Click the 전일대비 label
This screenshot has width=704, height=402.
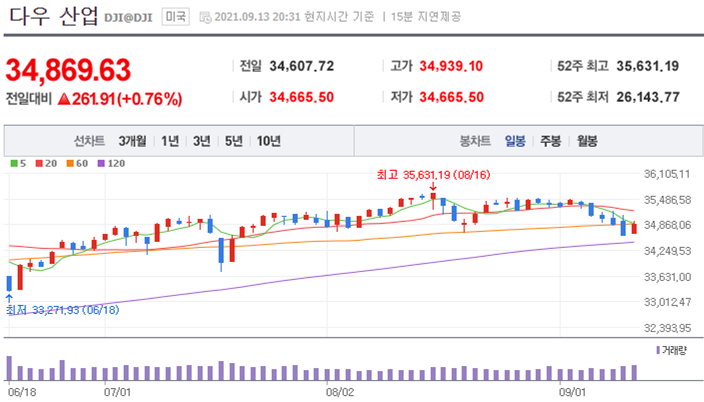29,99
